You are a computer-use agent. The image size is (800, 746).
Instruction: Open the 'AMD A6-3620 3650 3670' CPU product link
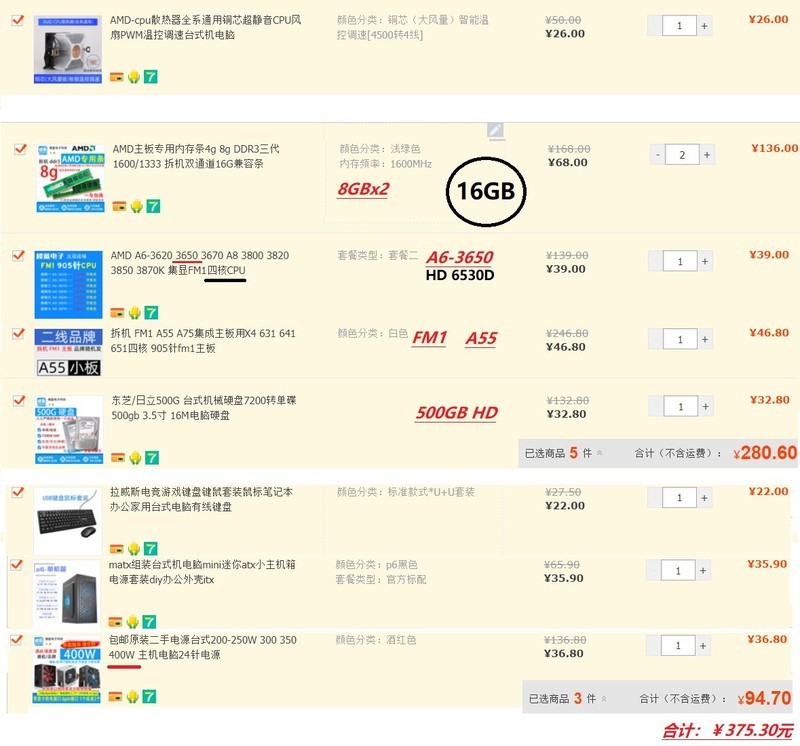point(200,262)
